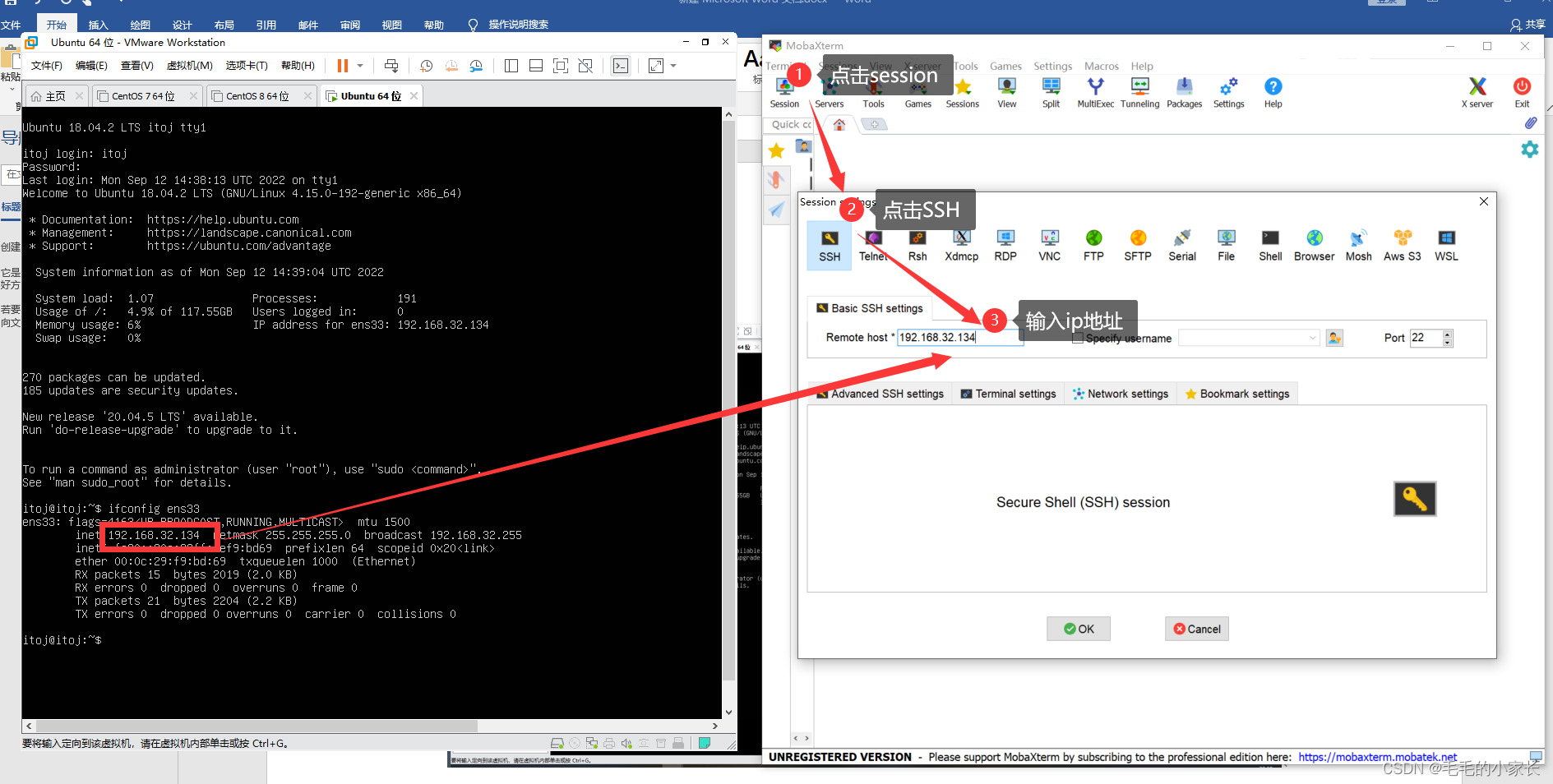1553x784 pixels.
Task: Click the MobaXterm home tab icon
Action: click(x=839, y=124)
